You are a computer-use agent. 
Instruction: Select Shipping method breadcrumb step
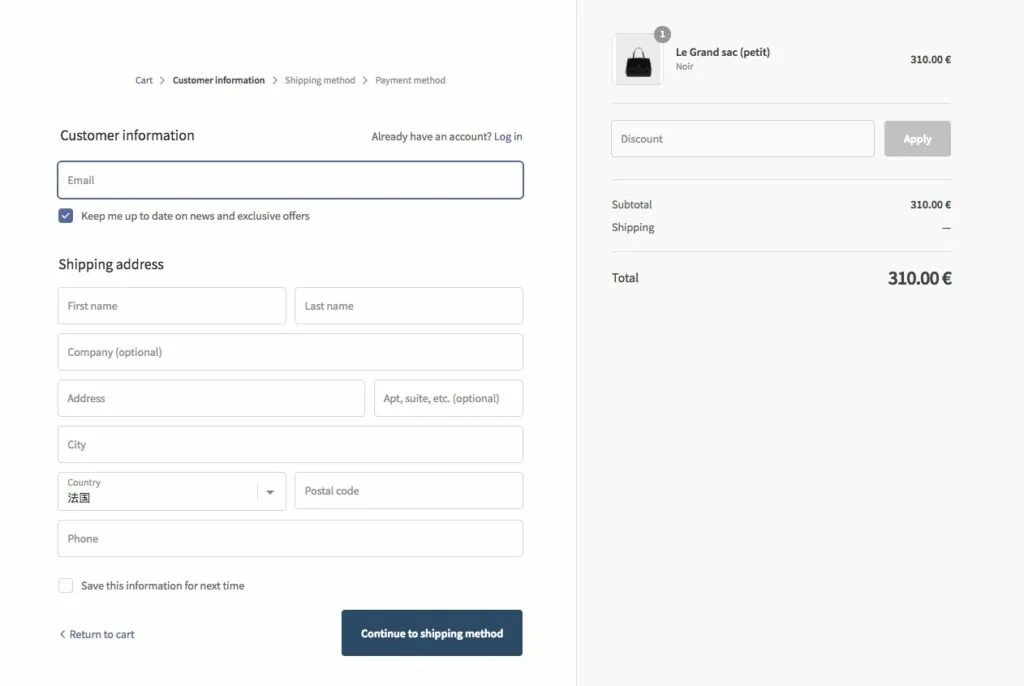point(319,80)
